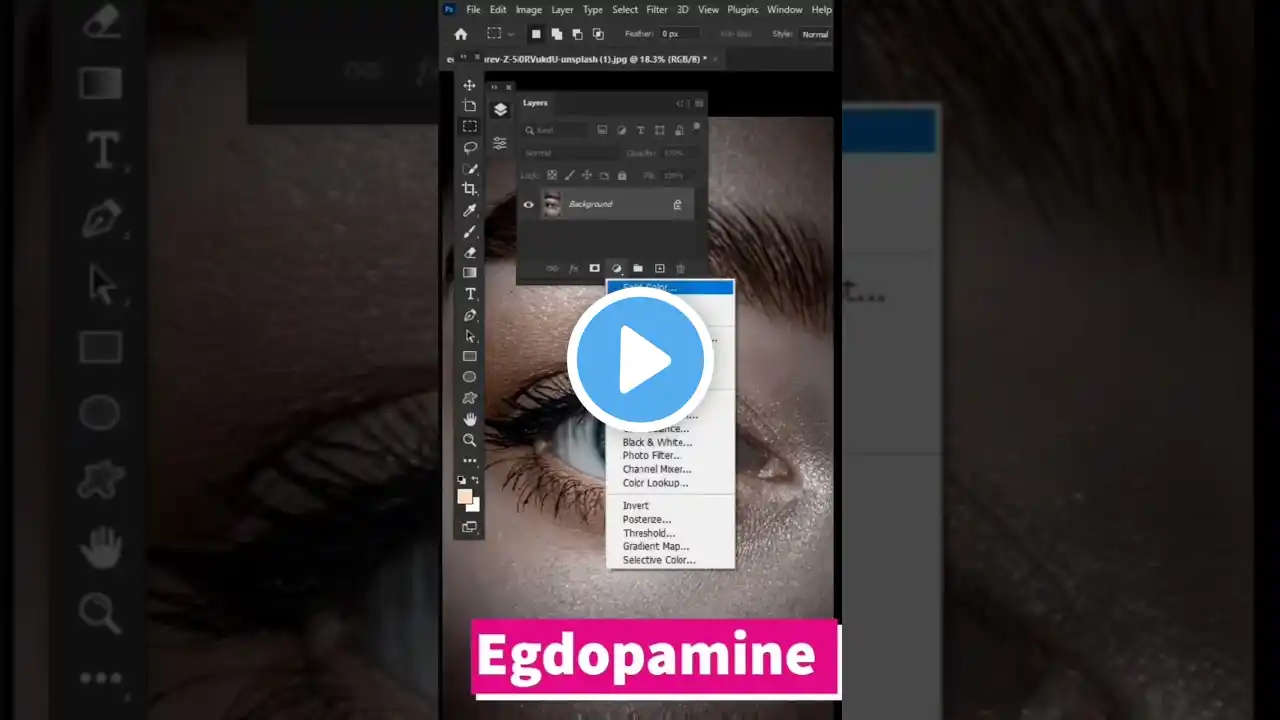Select the Ellipse shape tool
The image size is (1280, 720).
point(469,377)
